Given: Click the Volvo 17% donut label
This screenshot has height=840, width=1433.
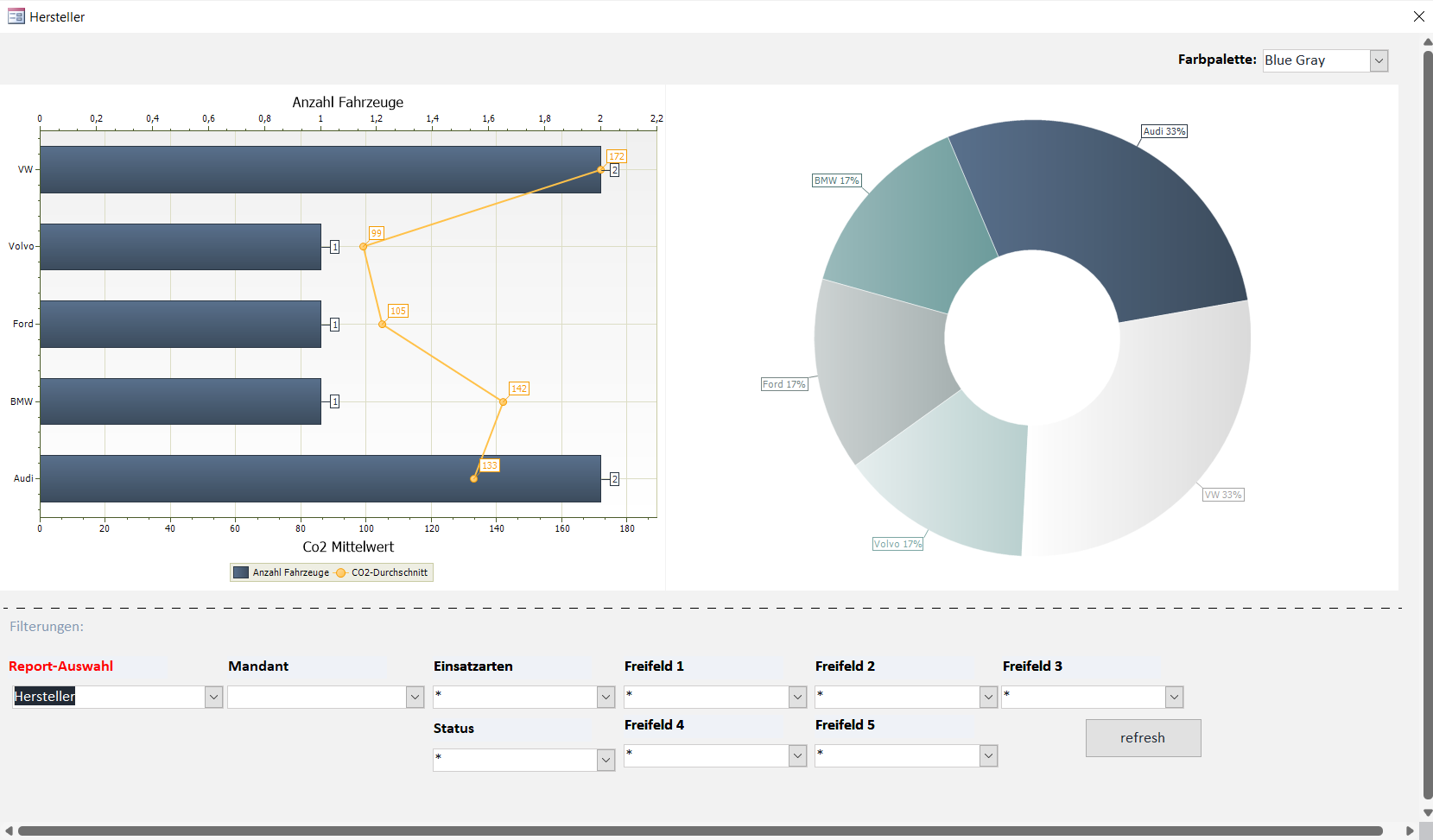Looking at the screenshot, I should [x=898, y=544].
